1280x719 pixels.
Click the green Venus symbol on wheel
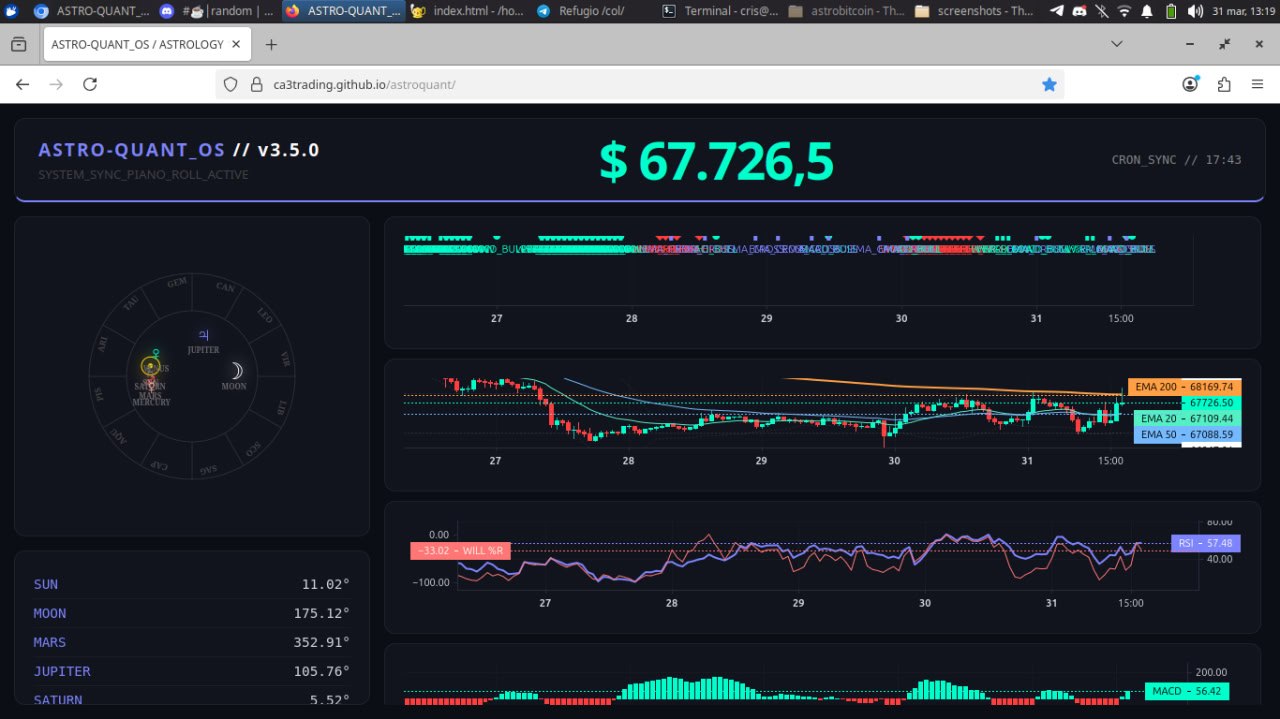[156, 353]
